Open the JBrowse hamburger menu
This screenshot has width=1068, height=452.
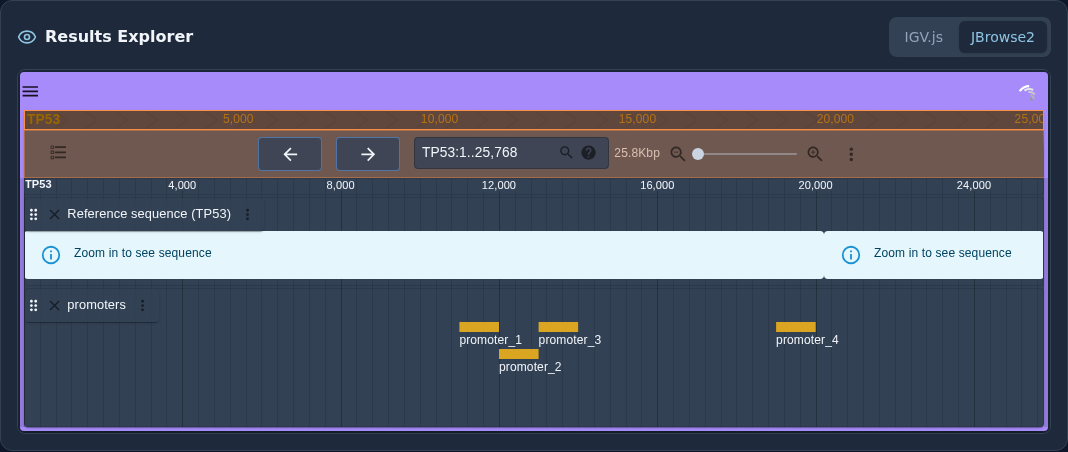(30, 91)
